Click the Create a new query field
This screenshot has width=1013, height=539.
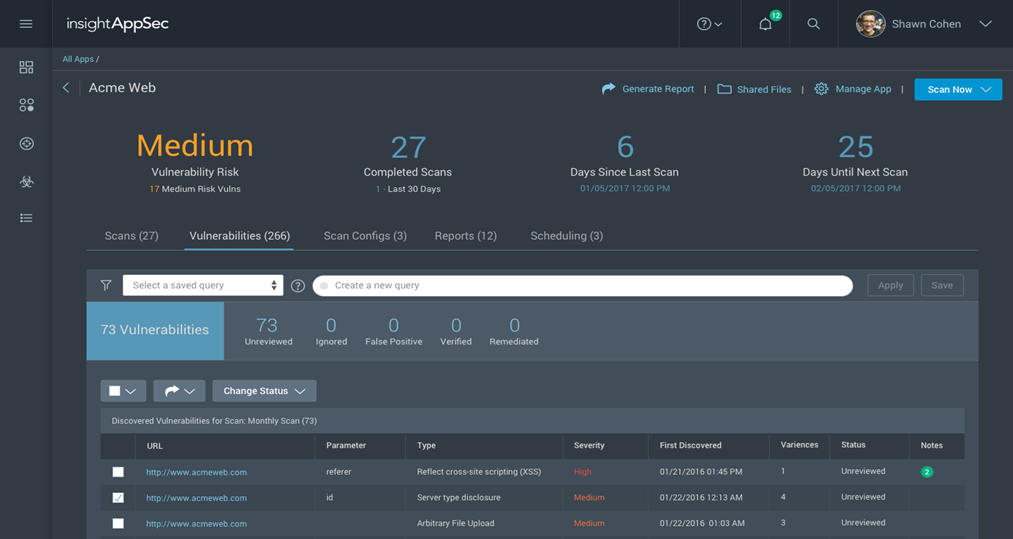[583, 285]
